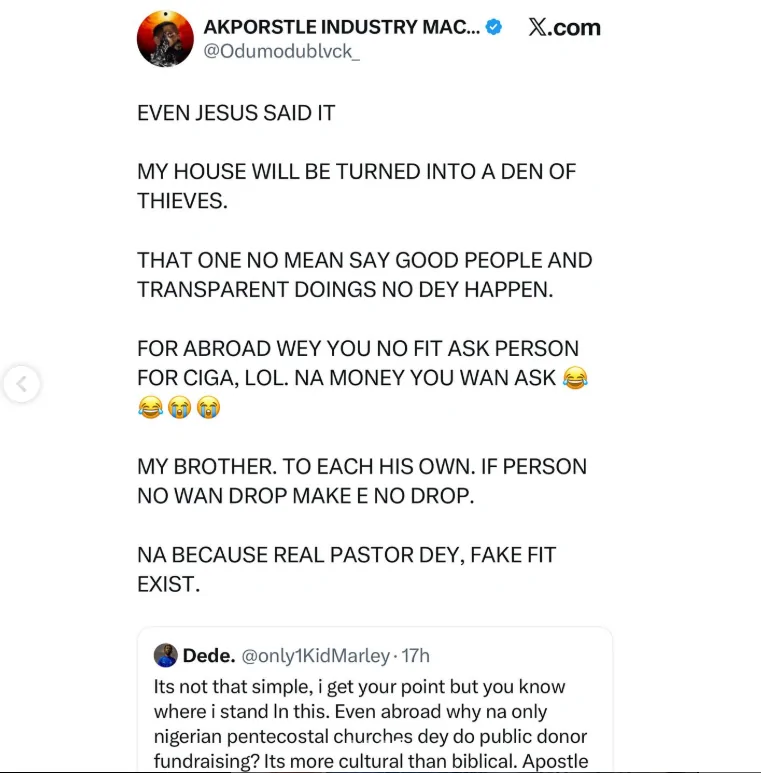
Task: Click 'MY BROTHER. TO EACH HIS OWN' text
Action: 361,481
